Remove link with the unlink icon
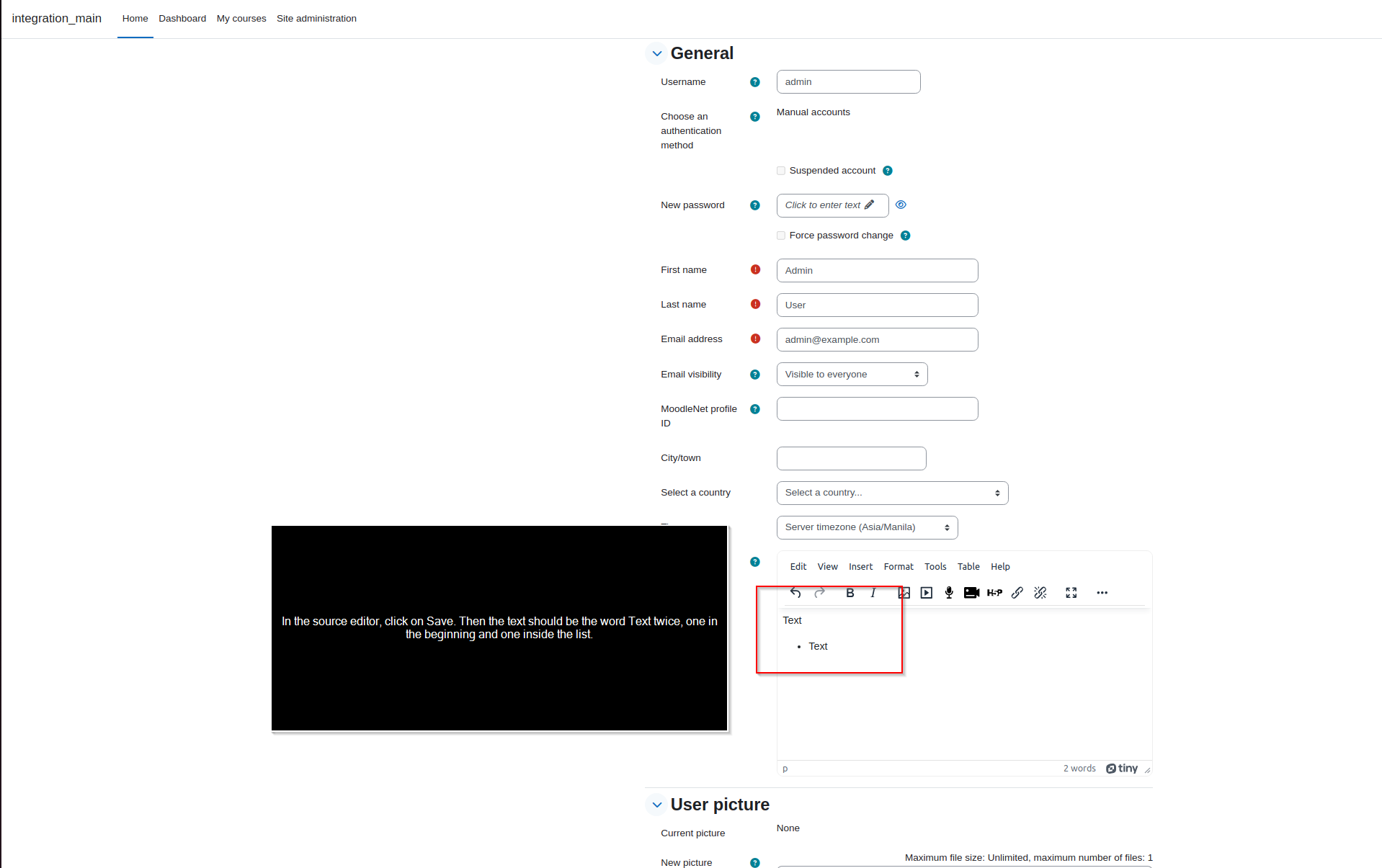This screenshot has width=1382, height=868. point(1040,593)
